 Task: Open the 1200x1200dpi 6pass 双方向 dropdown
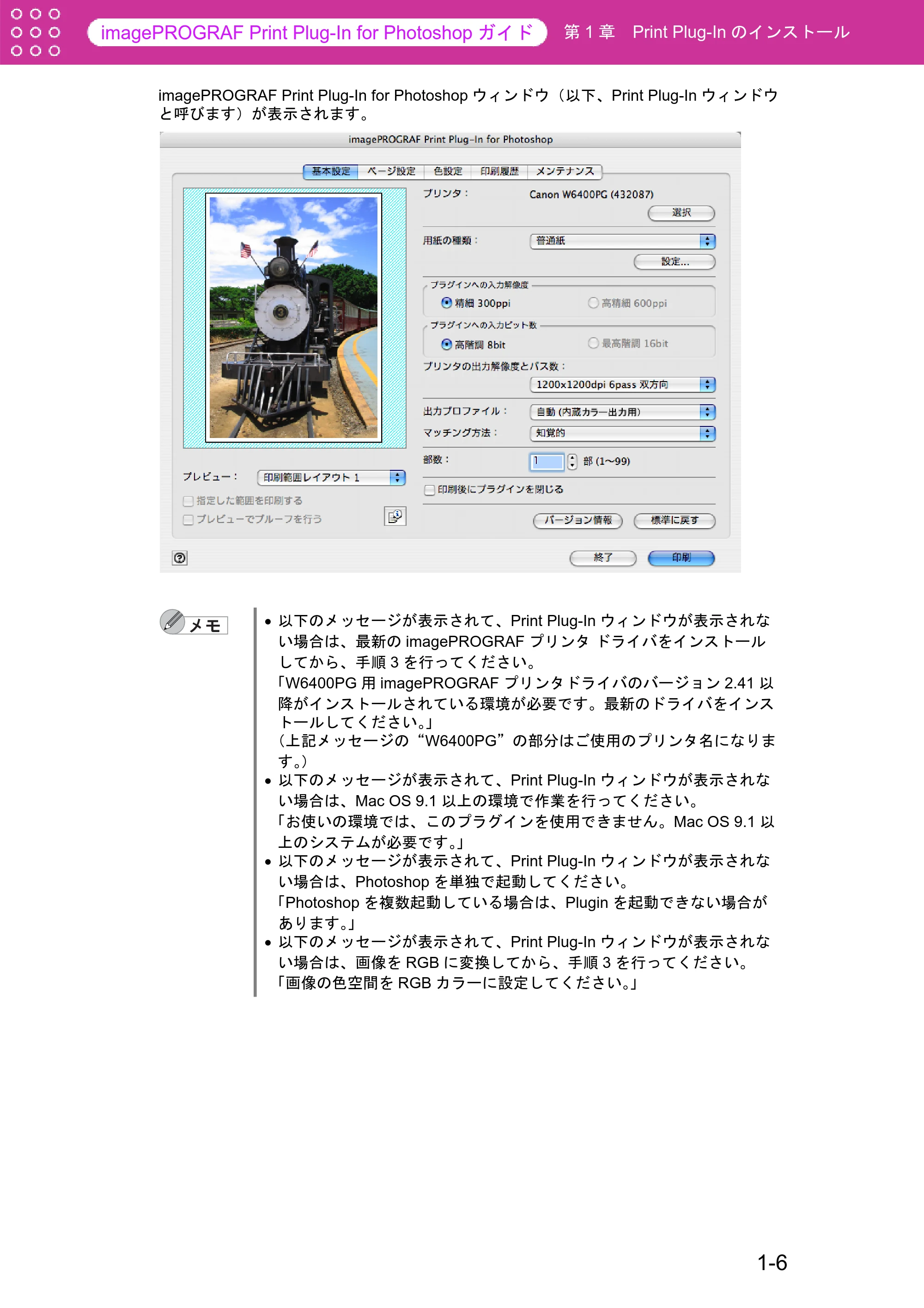622,384
